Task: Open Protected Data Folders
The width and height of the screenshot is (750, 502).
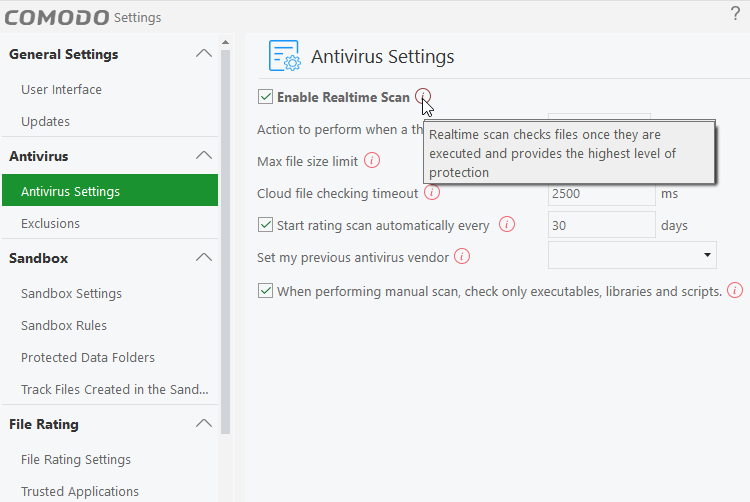Action: 88,357
